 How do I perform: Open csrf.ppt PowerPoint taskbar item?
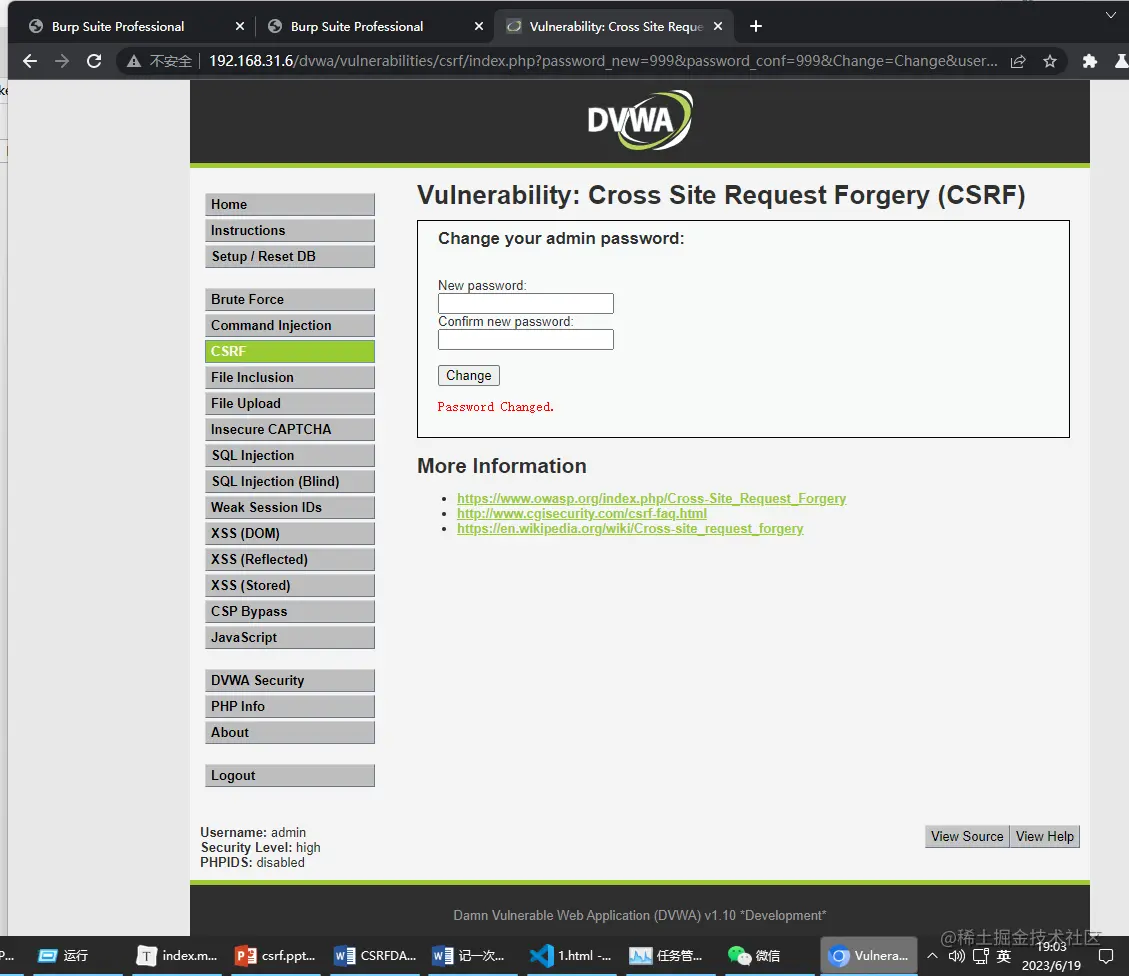[276, 956]
